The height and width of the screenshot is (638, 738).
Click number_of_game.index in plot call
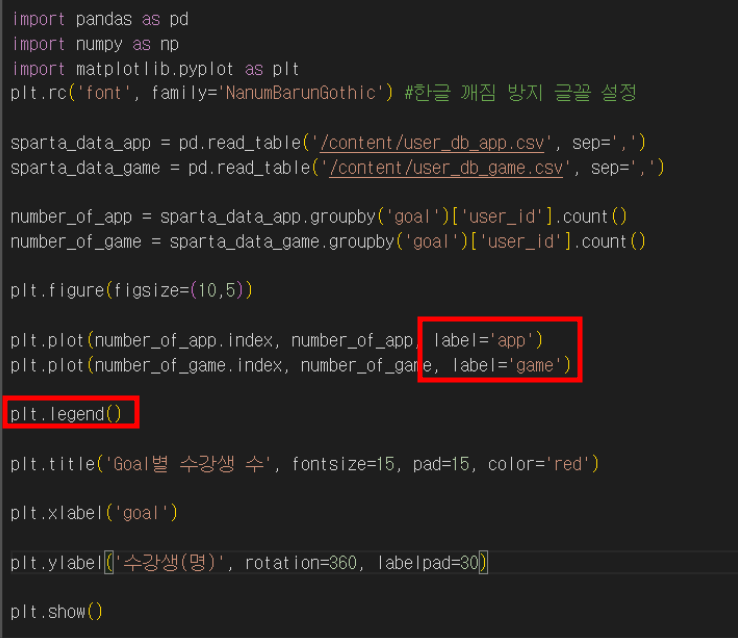(188, 365)
